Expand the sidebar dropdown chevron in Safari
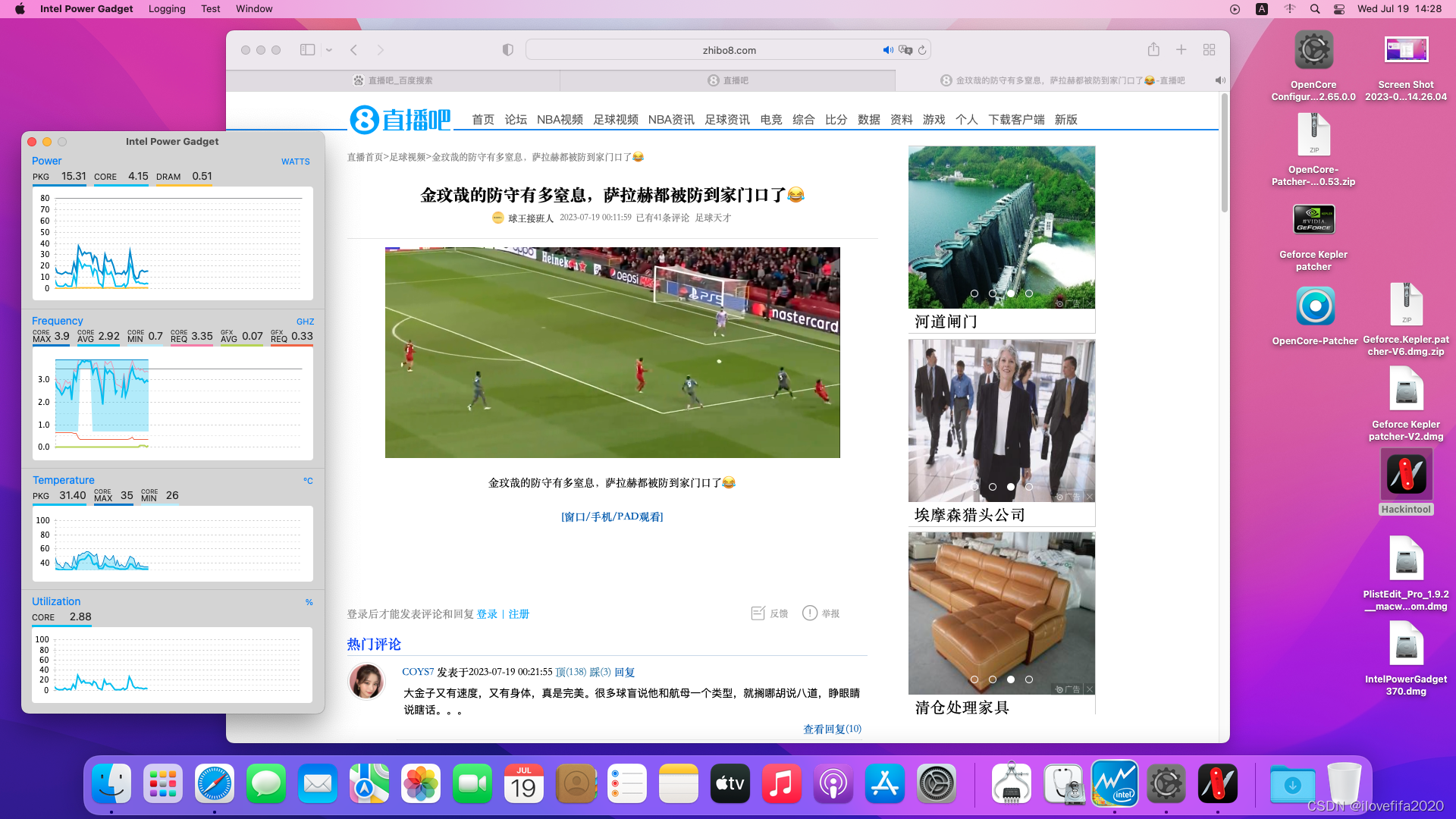The image size is (1456, 819). [x=329, y=50]
